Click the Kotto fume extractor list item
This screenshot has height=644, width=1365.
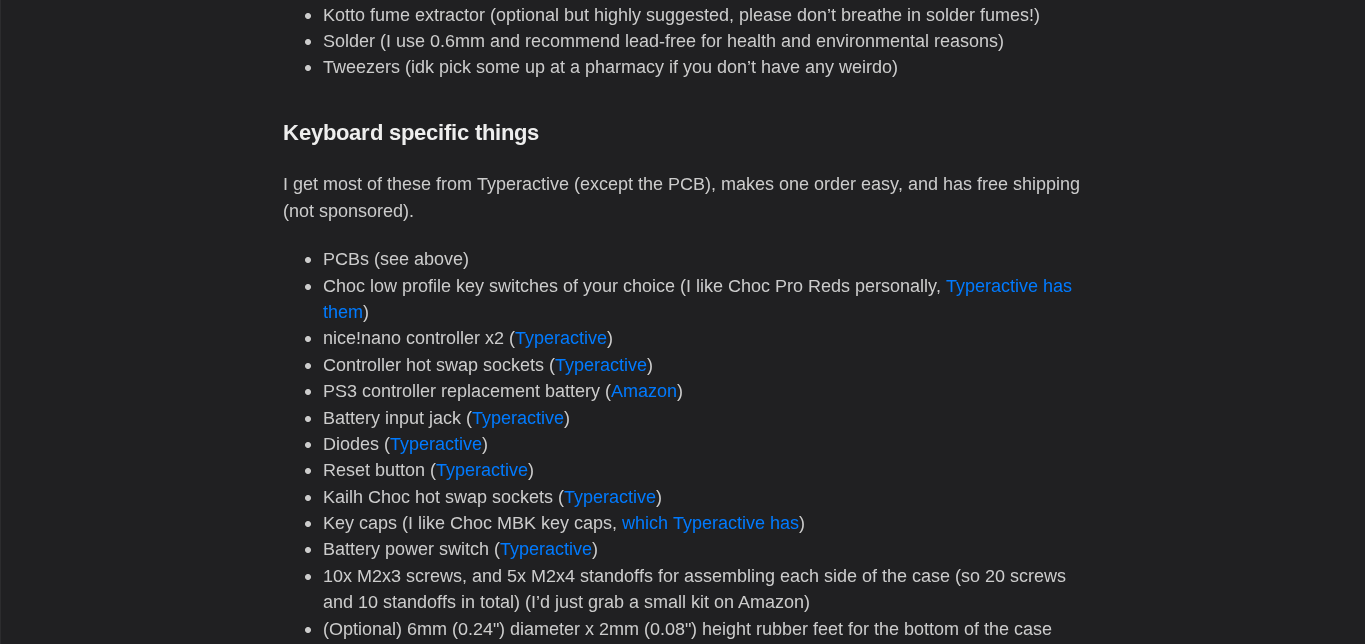click(680, 15)
